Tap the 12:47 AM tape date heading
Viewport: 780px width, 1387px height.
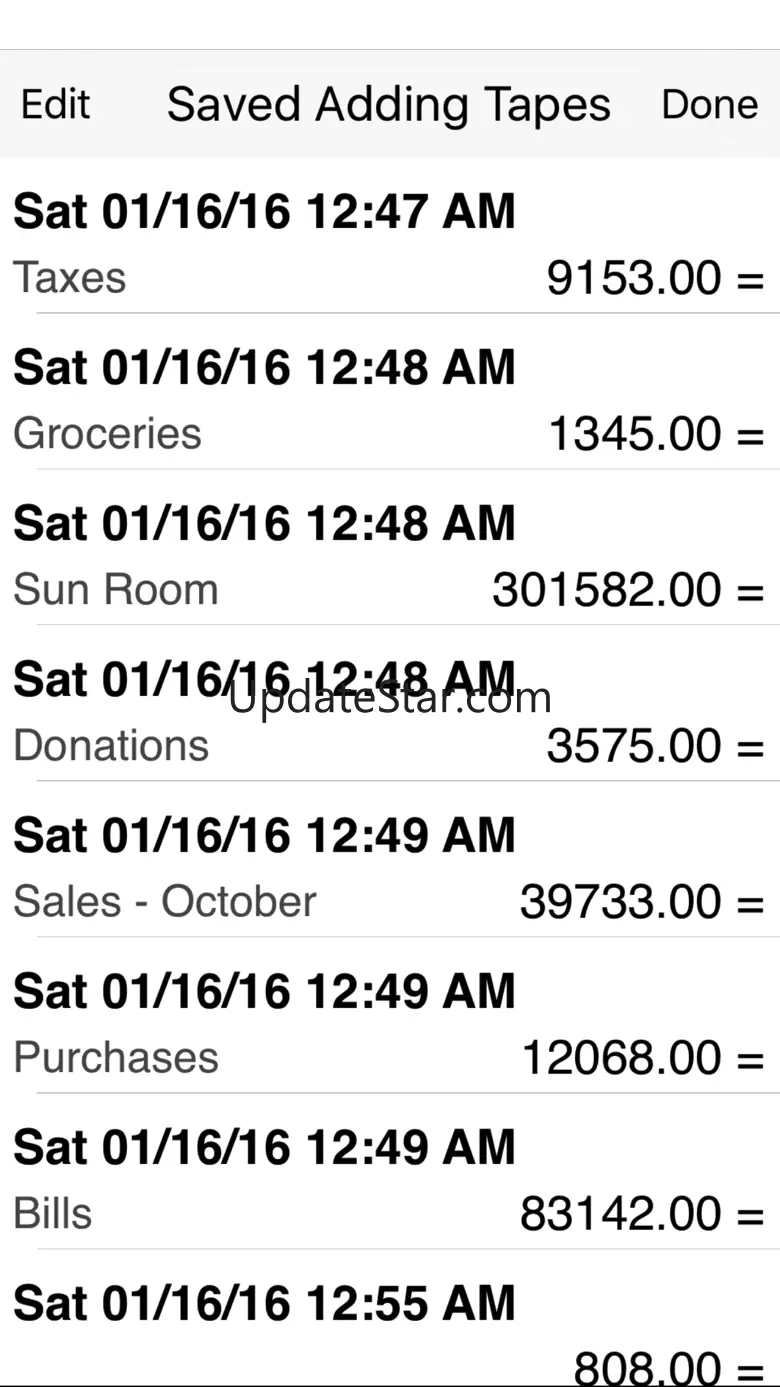click(x=264, y=212)
